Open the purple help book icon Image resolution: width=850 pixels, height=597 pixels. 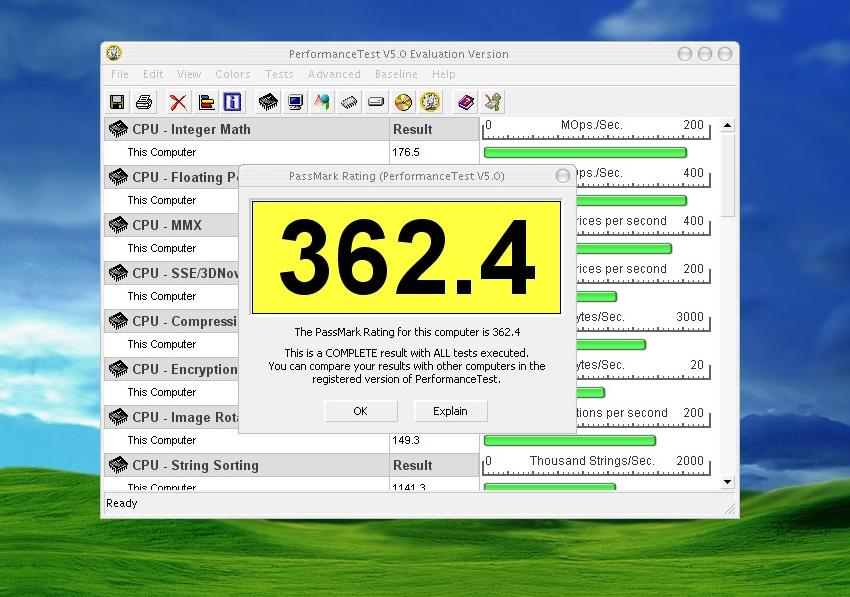tap(466, 102)
